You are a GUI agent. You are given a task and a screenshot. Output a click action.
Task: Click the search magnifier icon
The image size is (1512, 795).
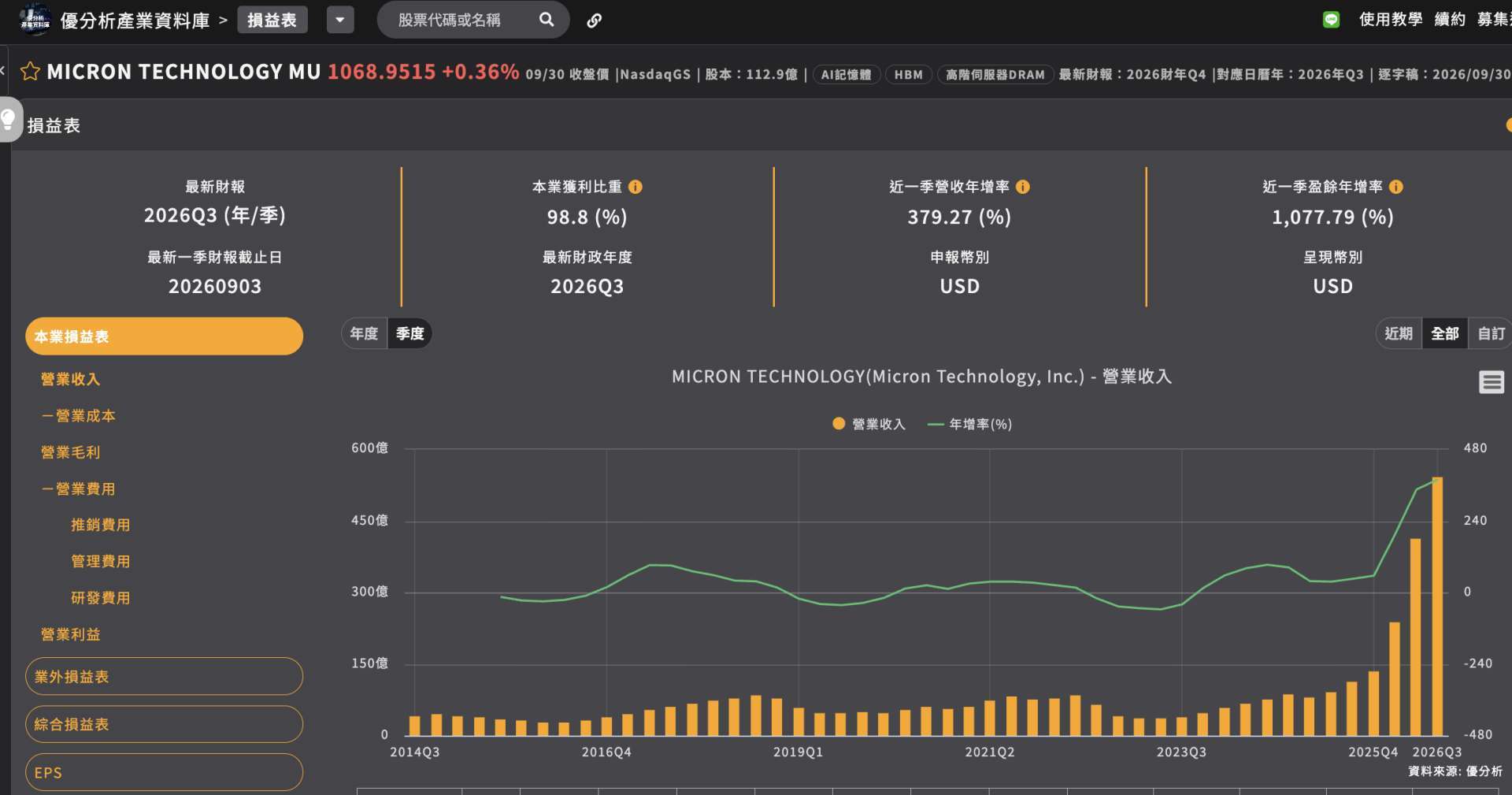click(547, 20)
